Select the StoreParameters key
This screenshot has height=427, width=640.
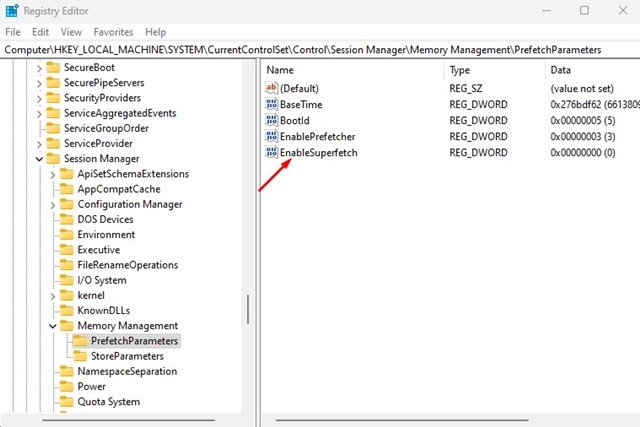point(127,356)
